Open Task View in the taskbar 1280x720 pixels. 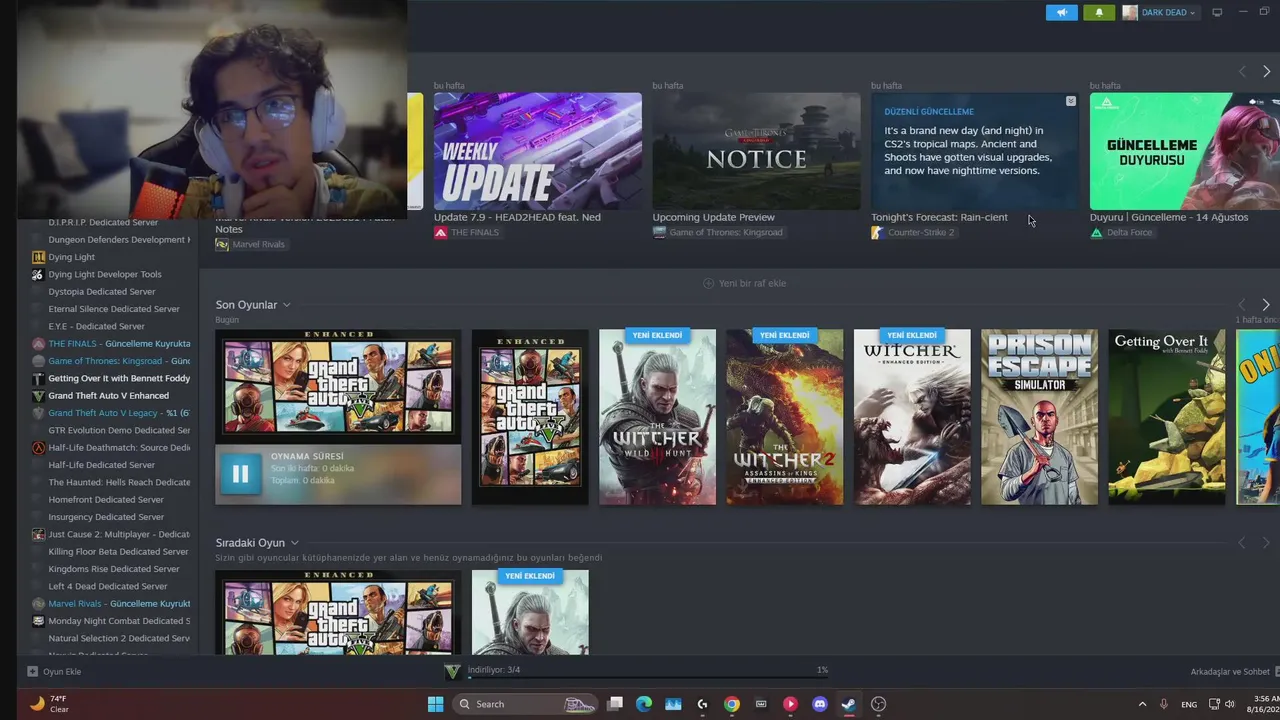pos(615,704)
